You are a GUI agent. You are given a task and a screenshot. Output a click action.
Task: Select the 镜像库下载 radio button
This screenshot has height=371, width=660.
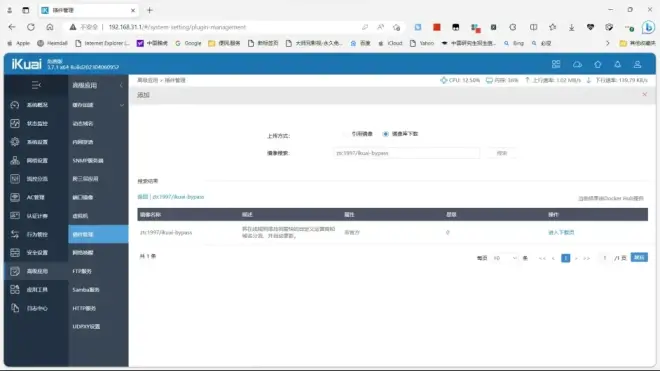click(x=386, y=134)
